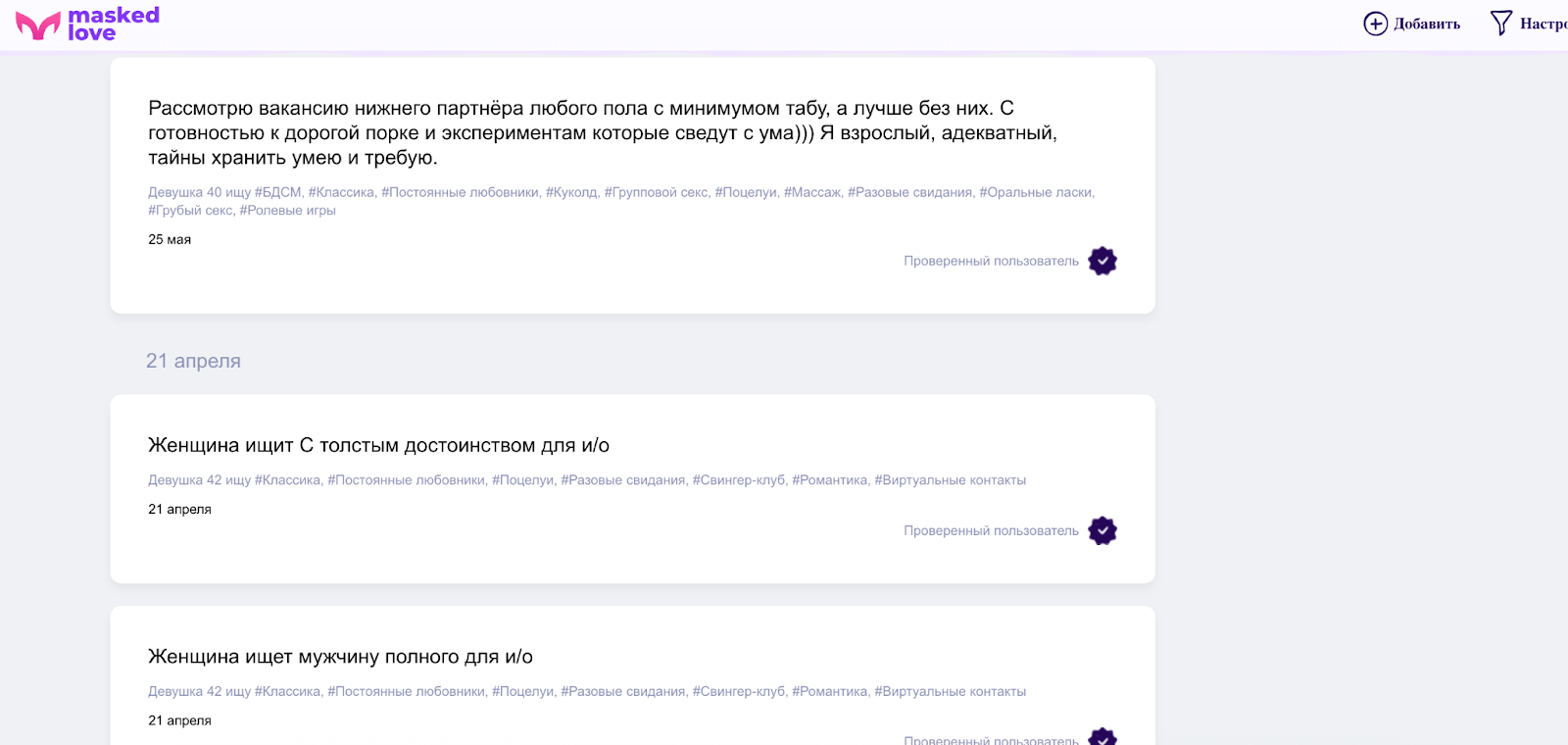This screenshot has height=745, width=1568.
Task: Click "Проверенный пользователь" label on "Женщина ищит" post
Action: click(991, 530)
